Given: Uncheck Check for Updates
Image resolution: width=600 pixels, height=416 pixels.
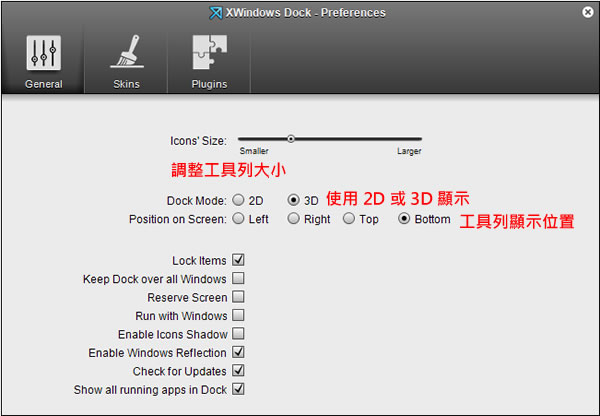Looking at the screenshot, I should point(238,370).
